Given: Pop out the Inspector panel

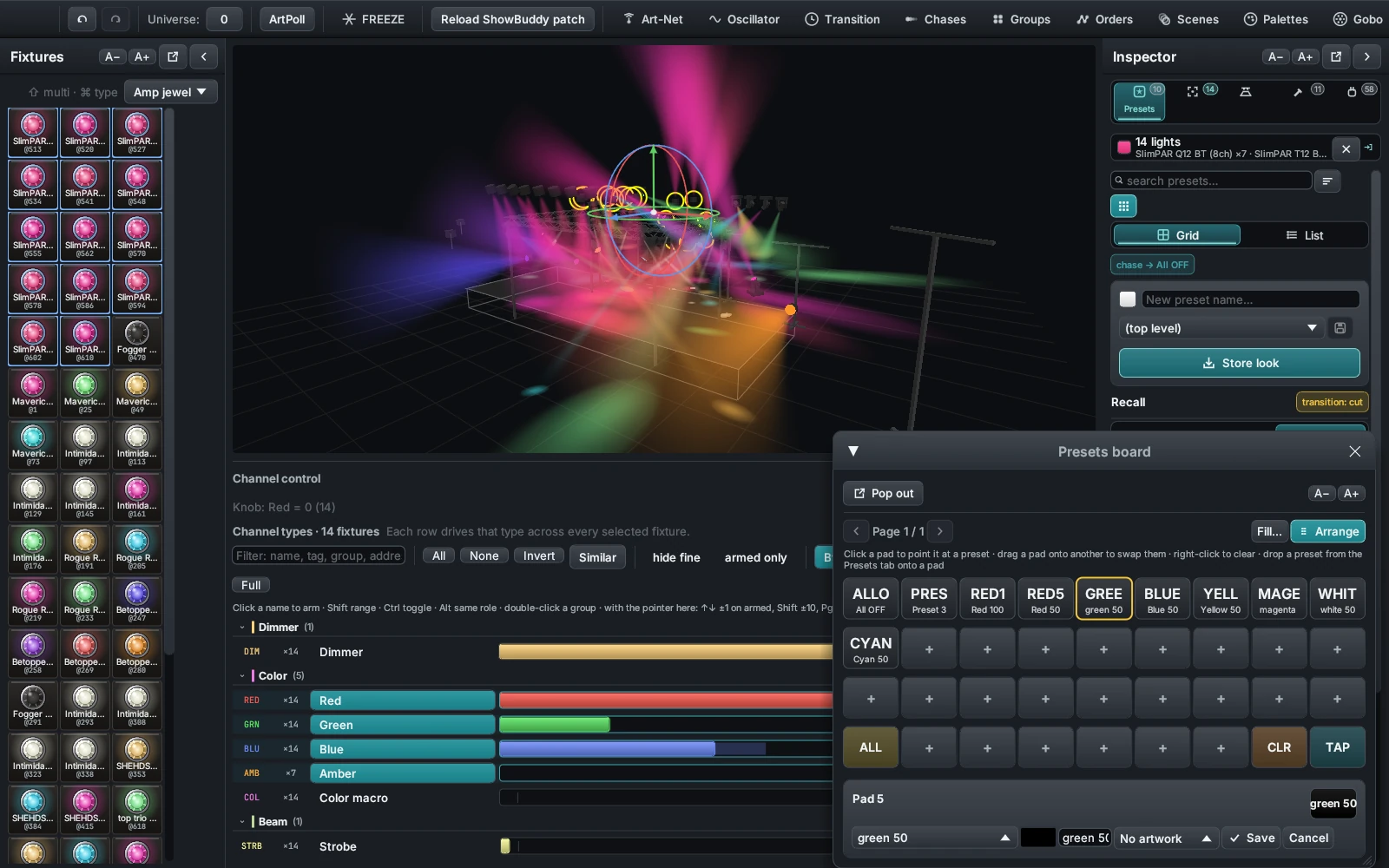Looking at the screenshot, I should [1336, 56].
